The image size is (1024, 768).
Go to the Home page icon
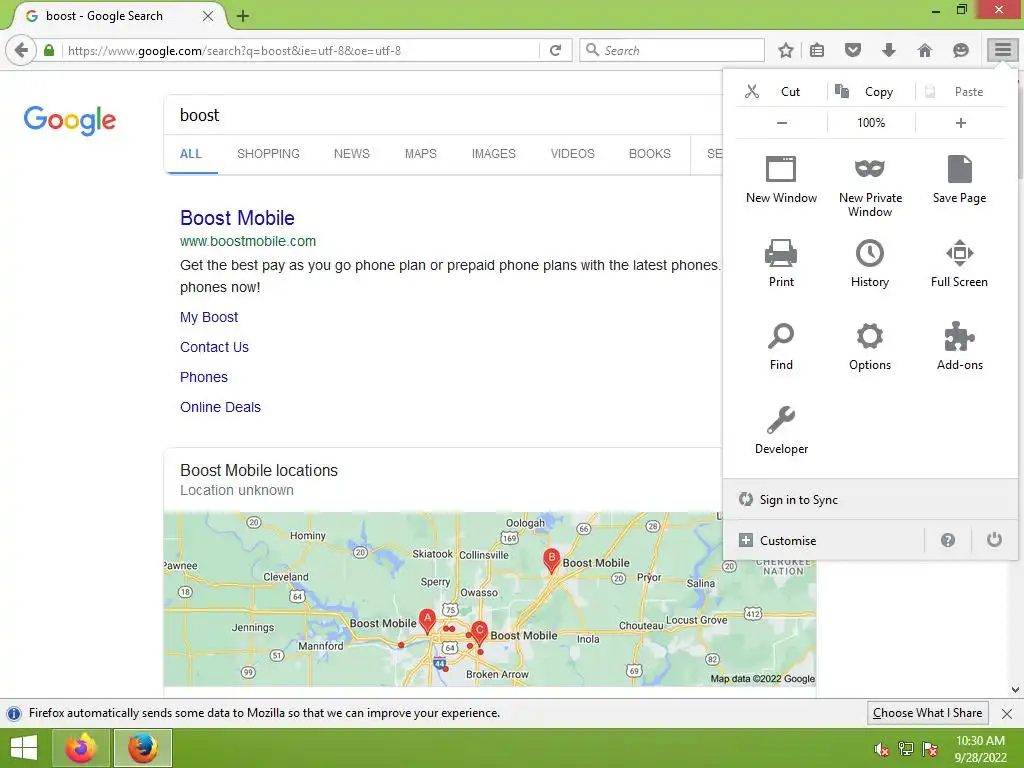click(925, 50)
